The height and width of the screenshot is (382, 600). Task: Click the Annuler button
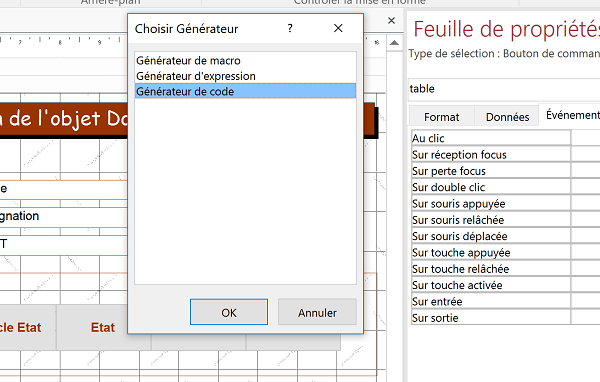pyautogui.click(x=317, y=312)
